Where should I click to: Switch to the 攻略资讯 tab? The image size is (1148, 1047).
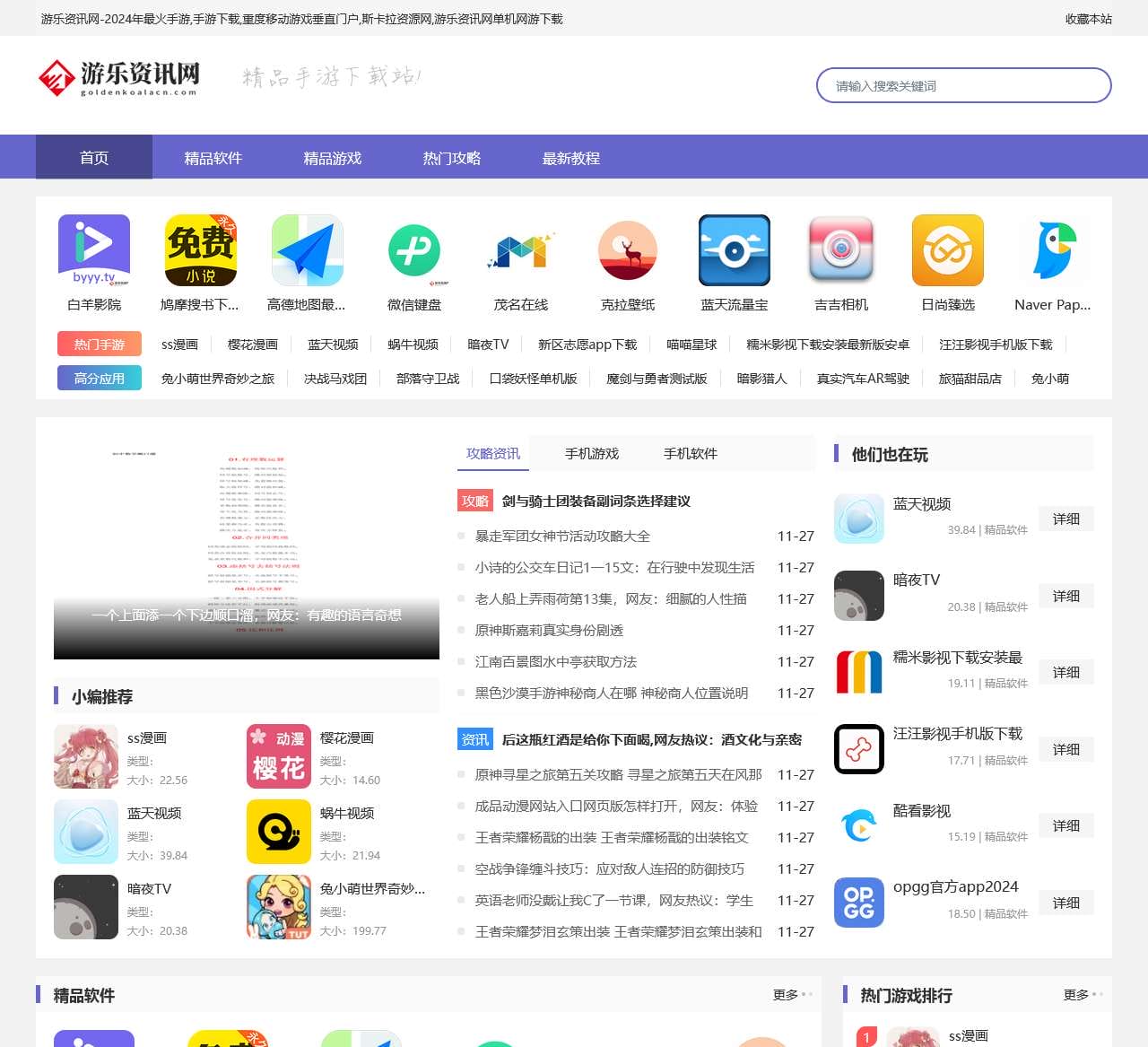pyautogui.click(x=493, y=453)
